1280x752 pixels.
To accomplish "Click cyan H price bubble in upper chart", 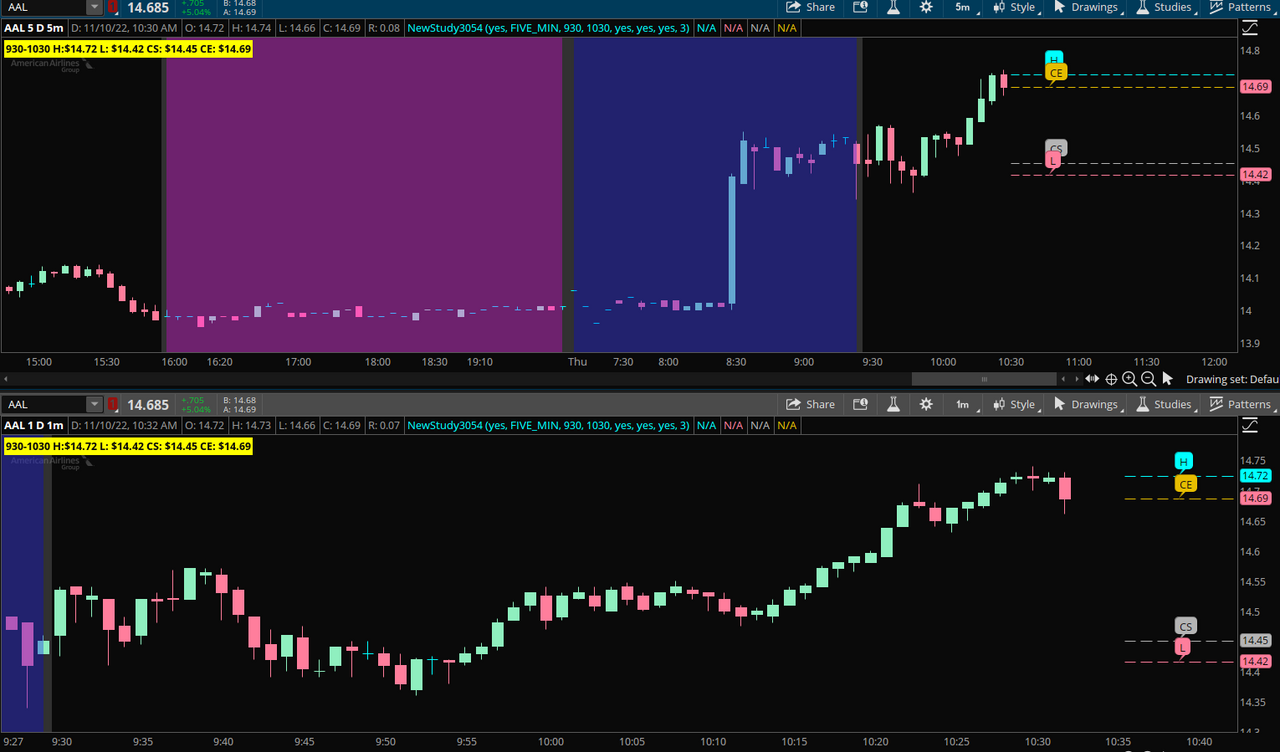I will click(1055, 59).
